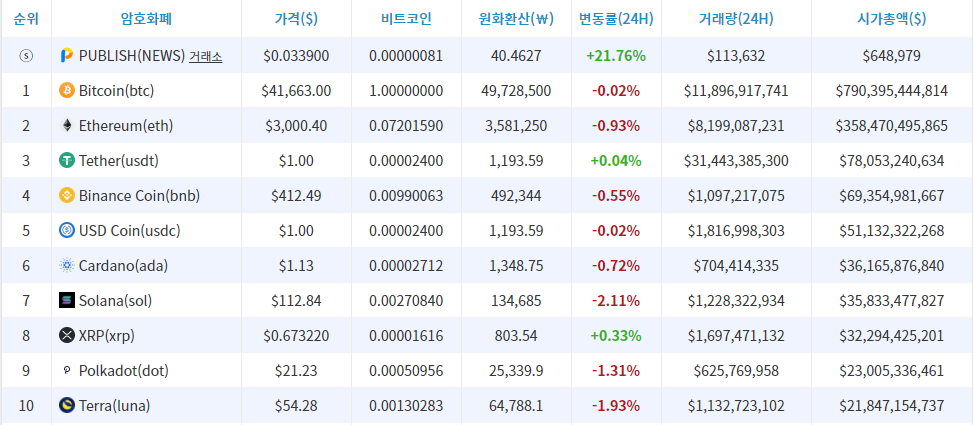Click the sponsored S icon in rank column
The height and width of the screenshot is (425, 973).
26,56
